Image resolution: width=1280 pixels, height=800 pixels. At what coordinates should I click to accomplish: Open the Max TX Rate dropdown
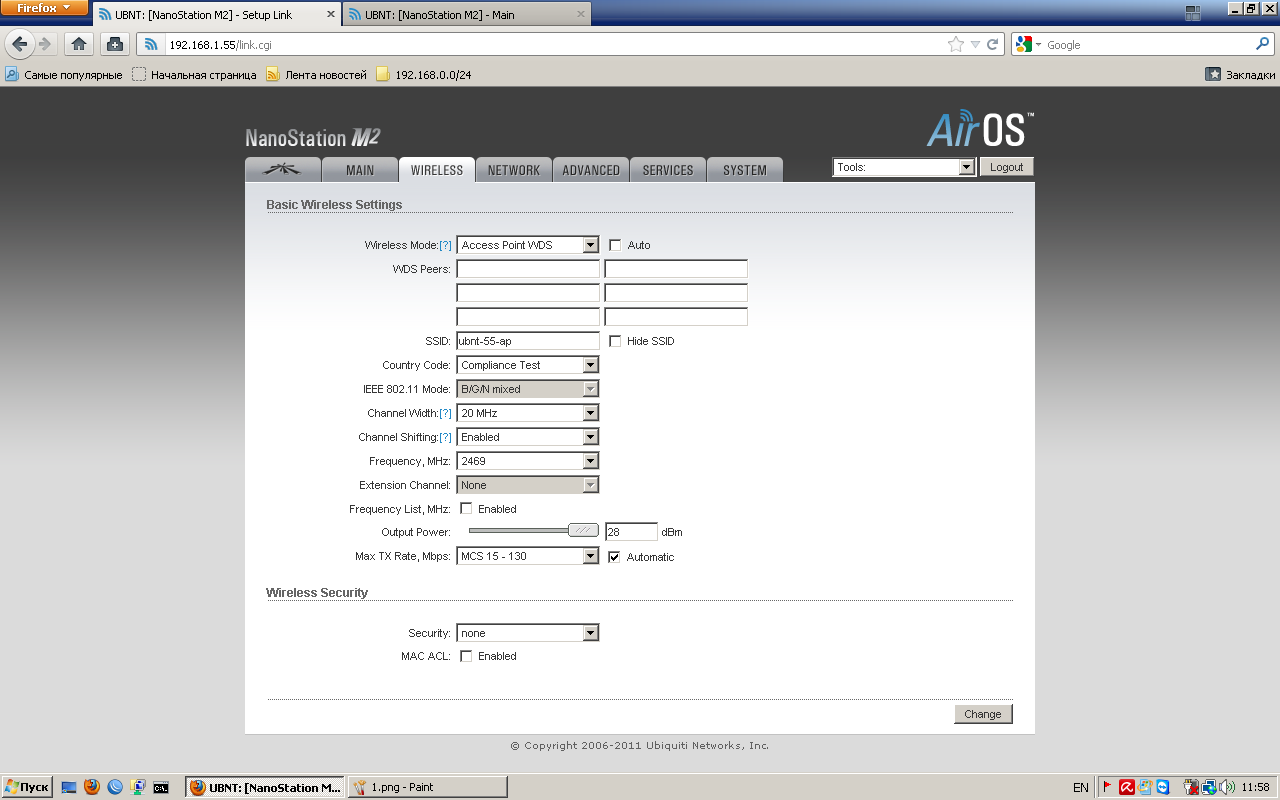pyautogui.click(x=528, y=557)
